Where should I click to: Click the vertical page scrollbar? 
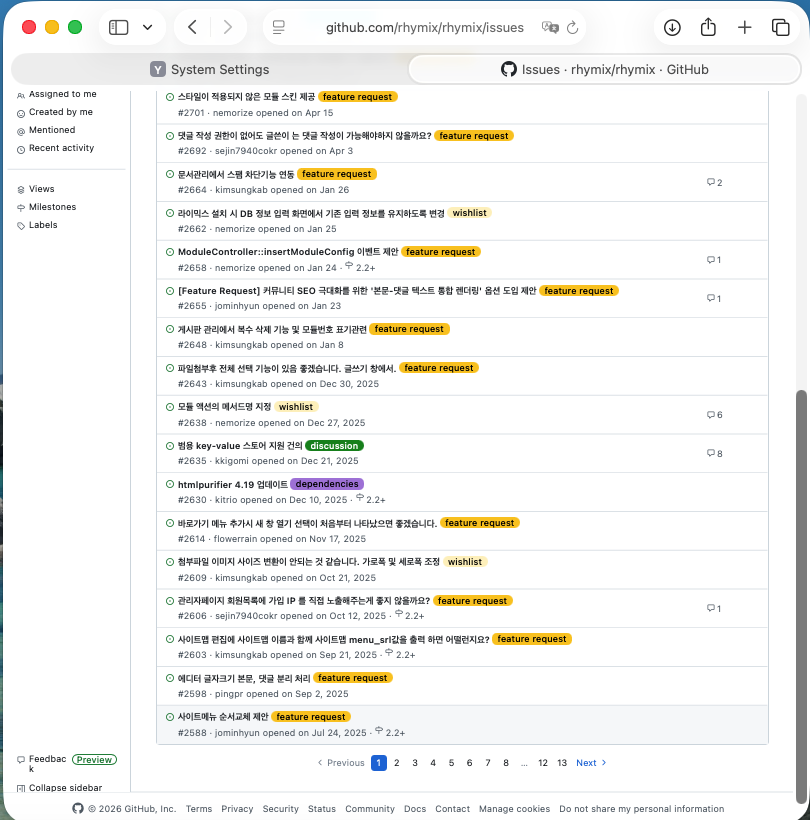point(801,596)
